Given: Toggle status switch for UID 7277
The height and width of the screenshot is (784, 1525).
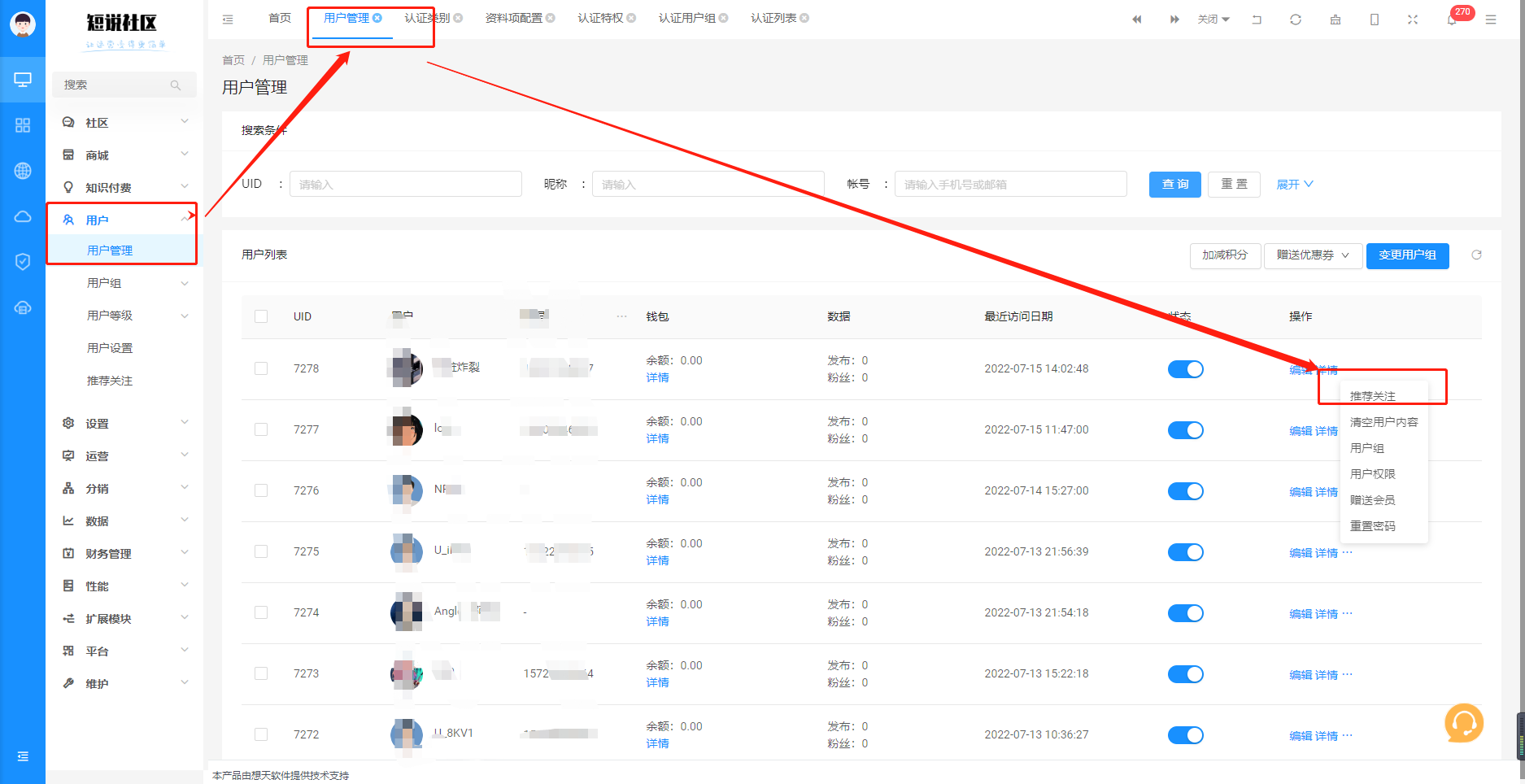Looking at the screenshot, I should [1185, 430].
